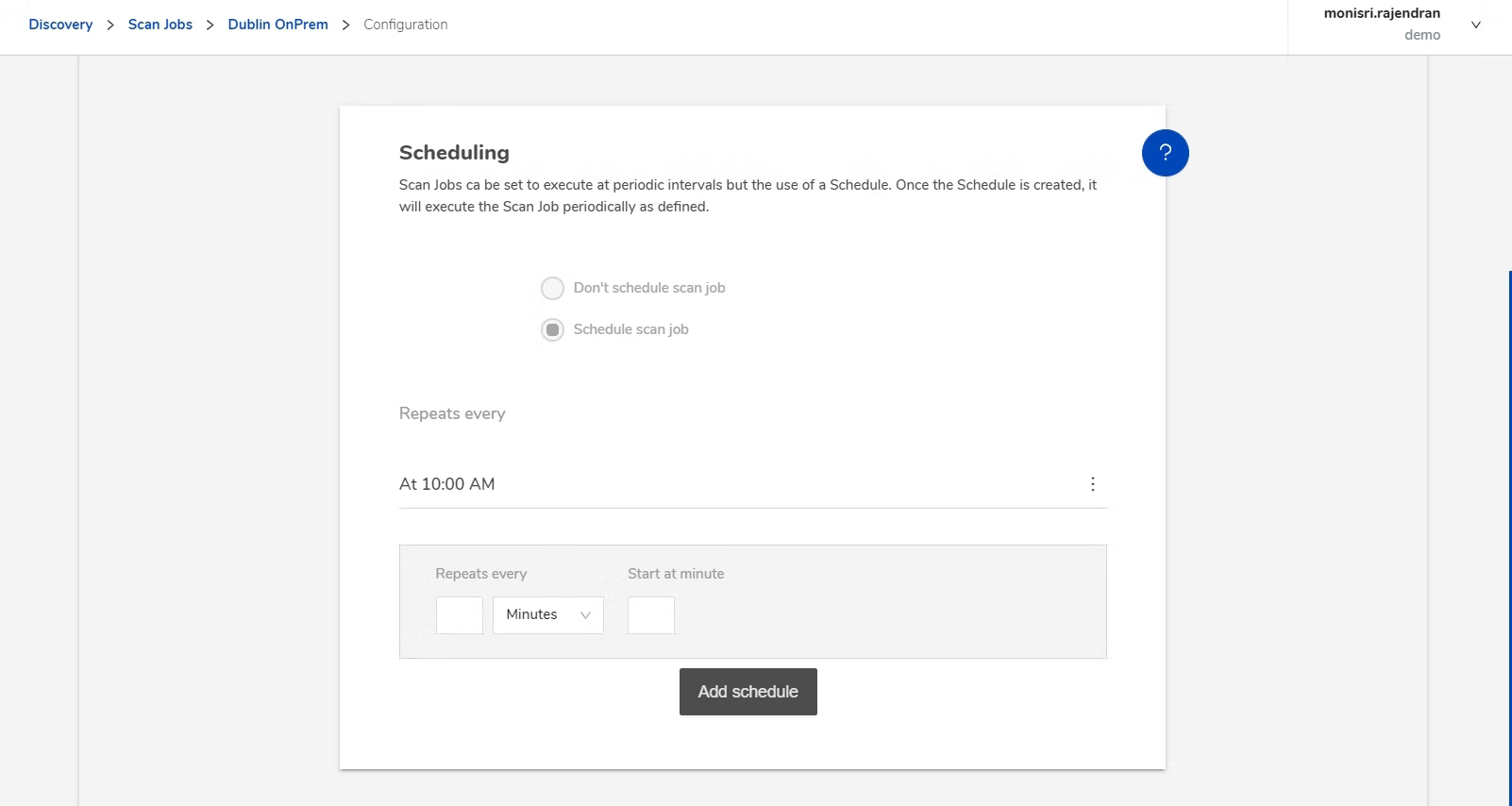
Task: Click the Start at minute label
Action: tap(676, 574)
